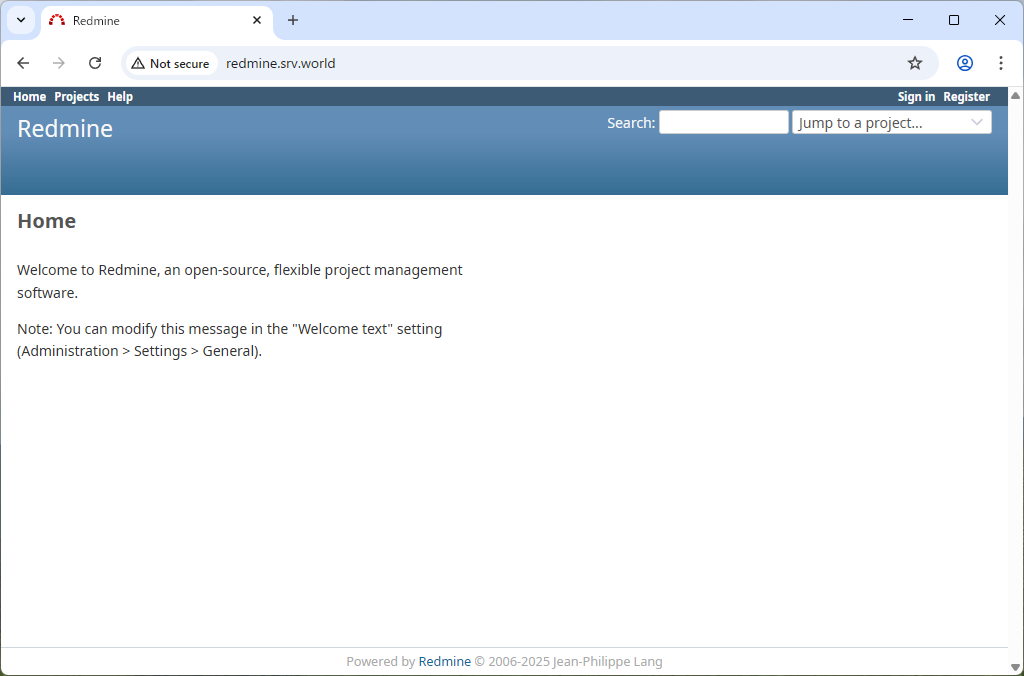
Task: Click the address bar showing redmine.srv.world
Action: 500,63
